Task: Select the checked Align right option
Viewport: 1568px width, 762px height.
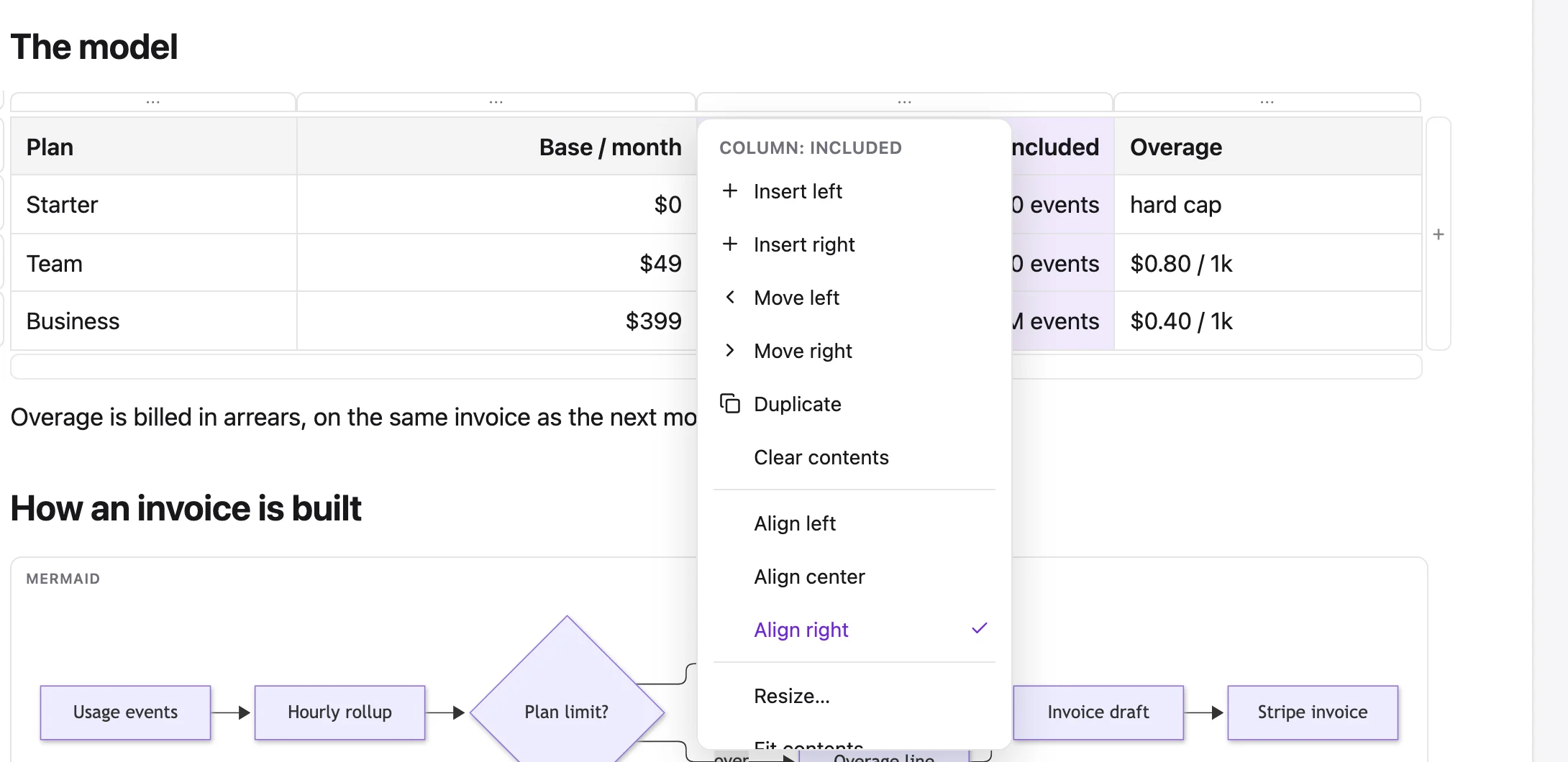Action: [854, 630]
